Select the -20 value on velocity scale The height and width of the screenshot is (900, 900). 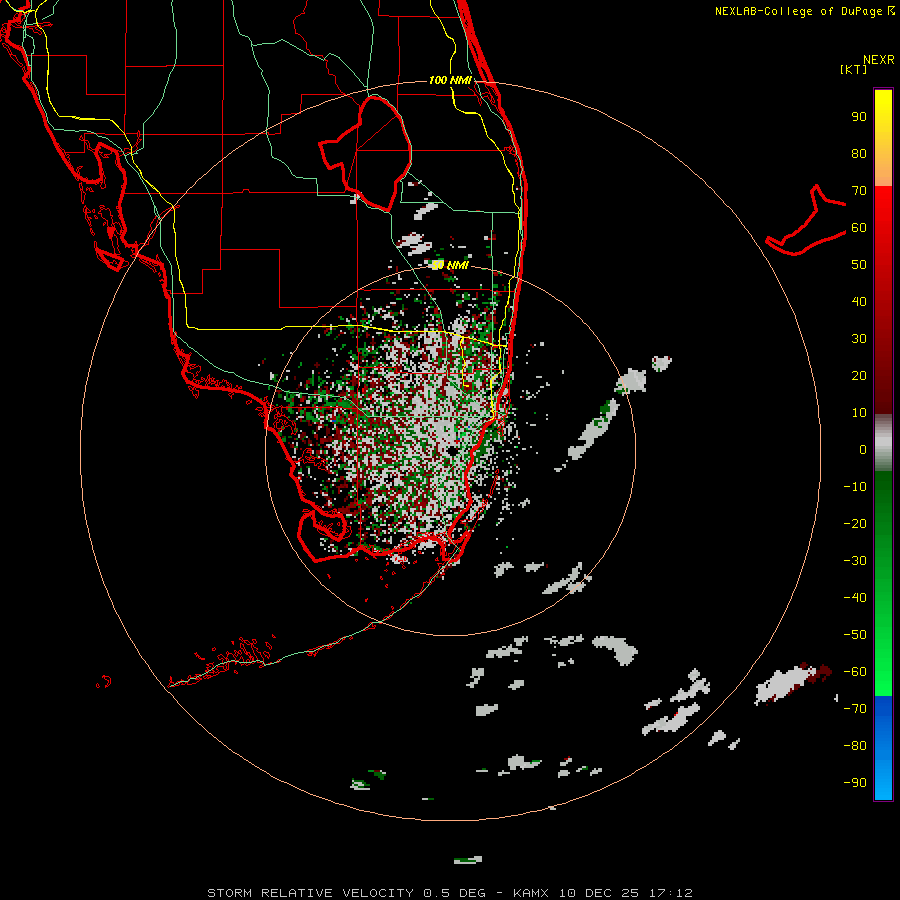pyautogui.click(x=855, y=524)
